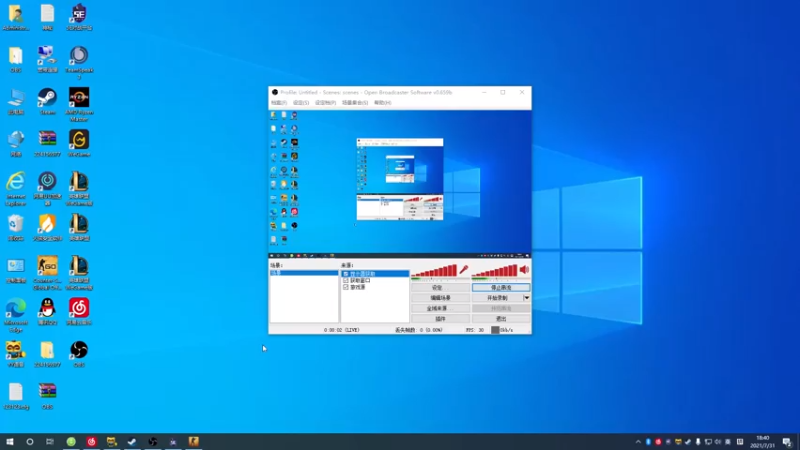Click the FPS: 30 status bar text
800x450 pixels.
pos(474,330)
